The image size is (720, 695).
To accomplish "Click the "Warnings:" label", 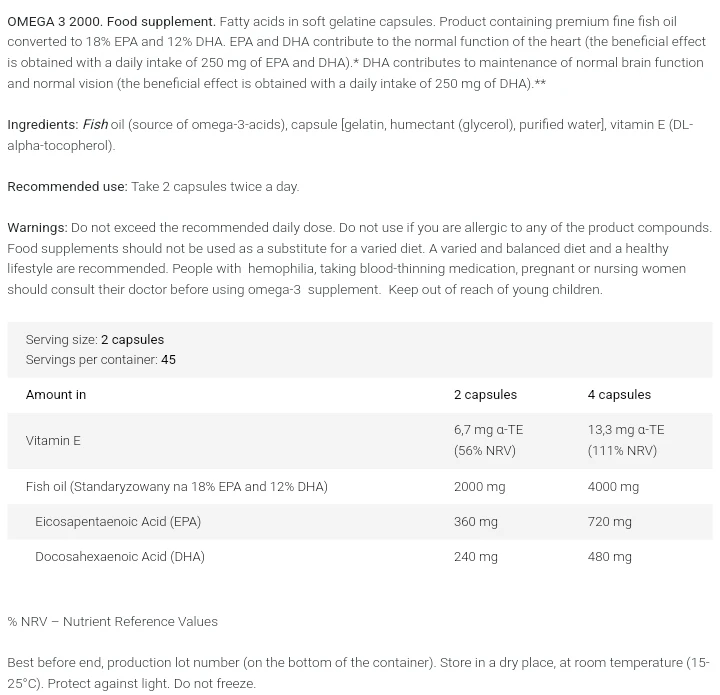I will tap(37, 228).
